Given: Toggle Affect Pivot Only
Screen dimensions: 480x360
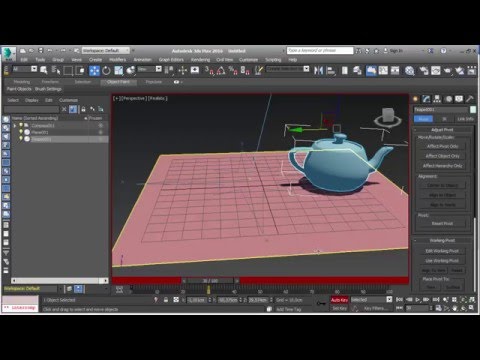Looking at the screenshot, I should pos(442,146).
